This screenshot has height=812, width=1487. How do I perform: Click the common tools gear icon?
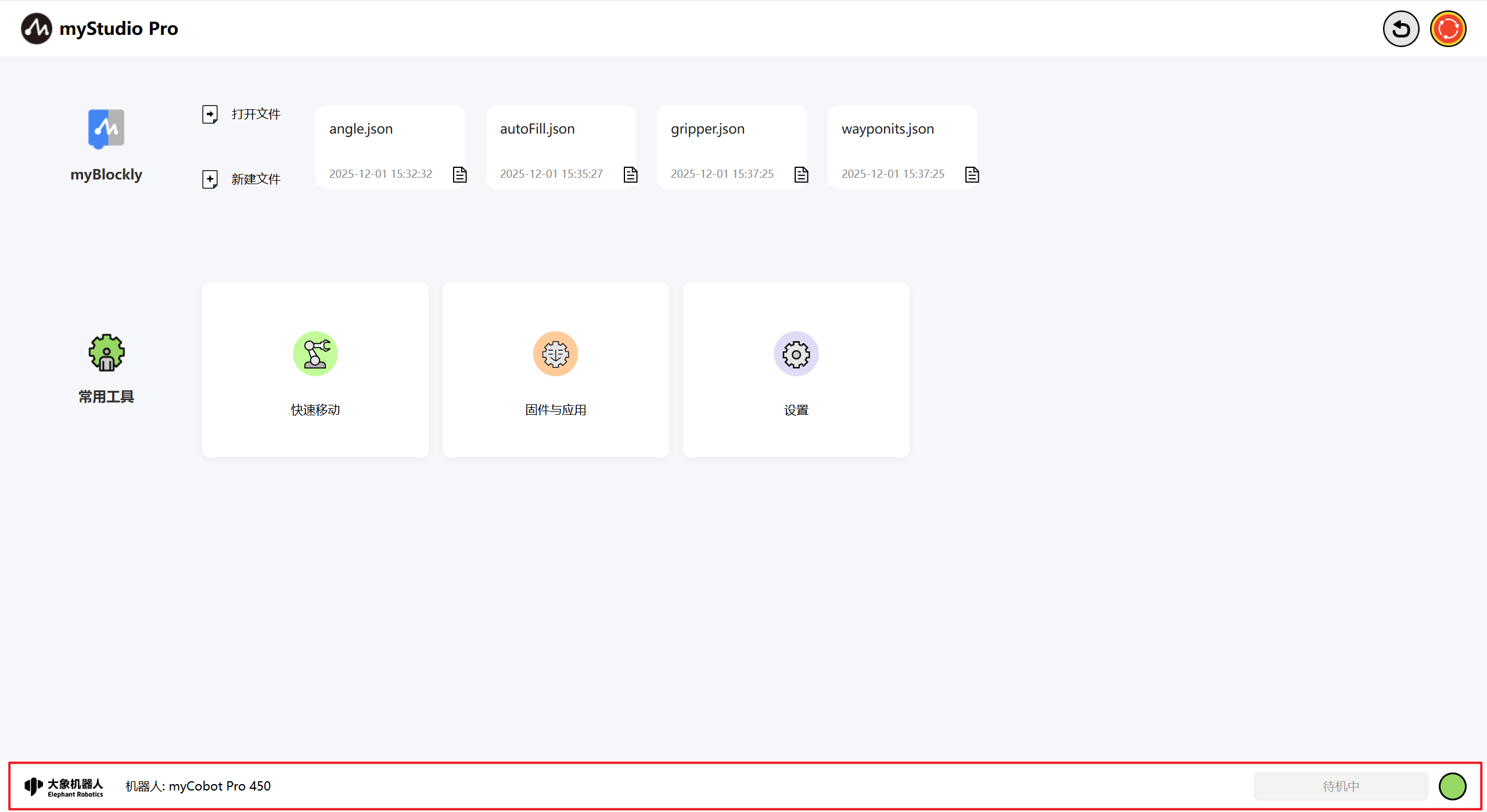106,353
